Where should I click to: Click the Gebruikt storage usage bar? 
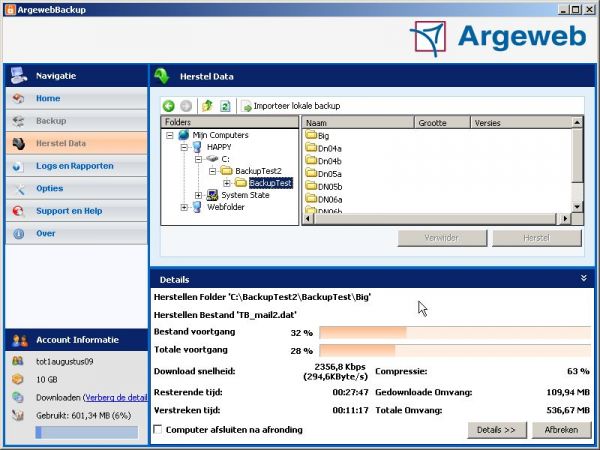tap(86, 432)
